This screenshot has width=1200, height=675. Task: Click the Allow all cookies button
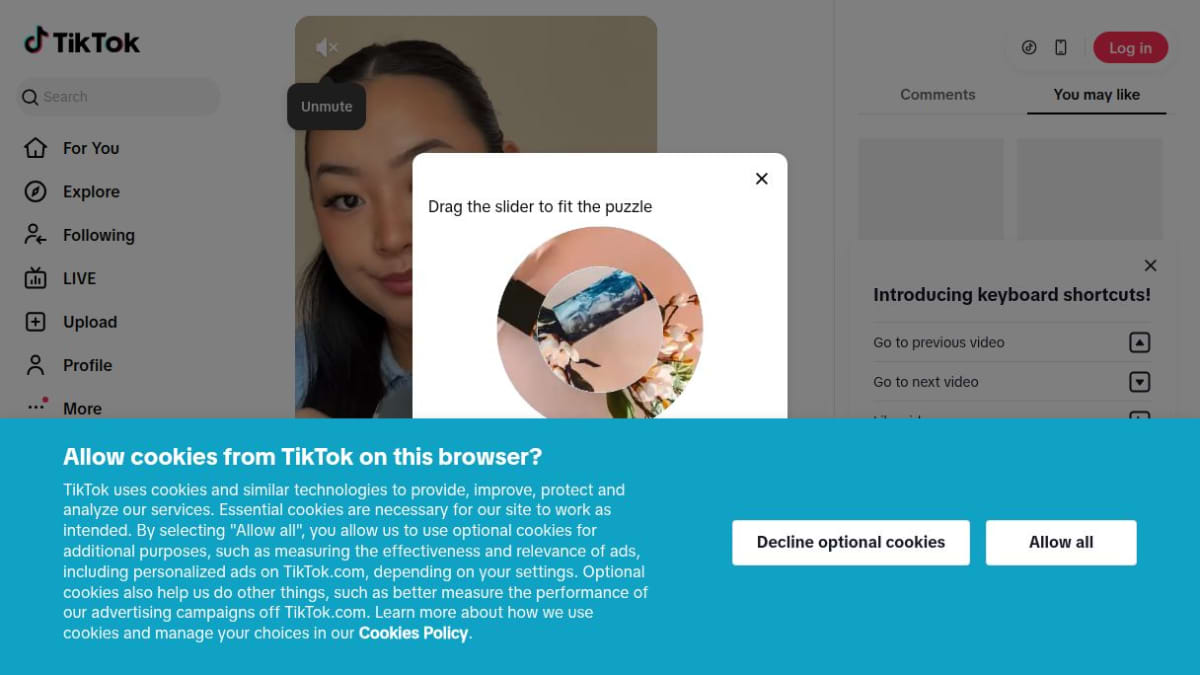tap(1061, 542)
